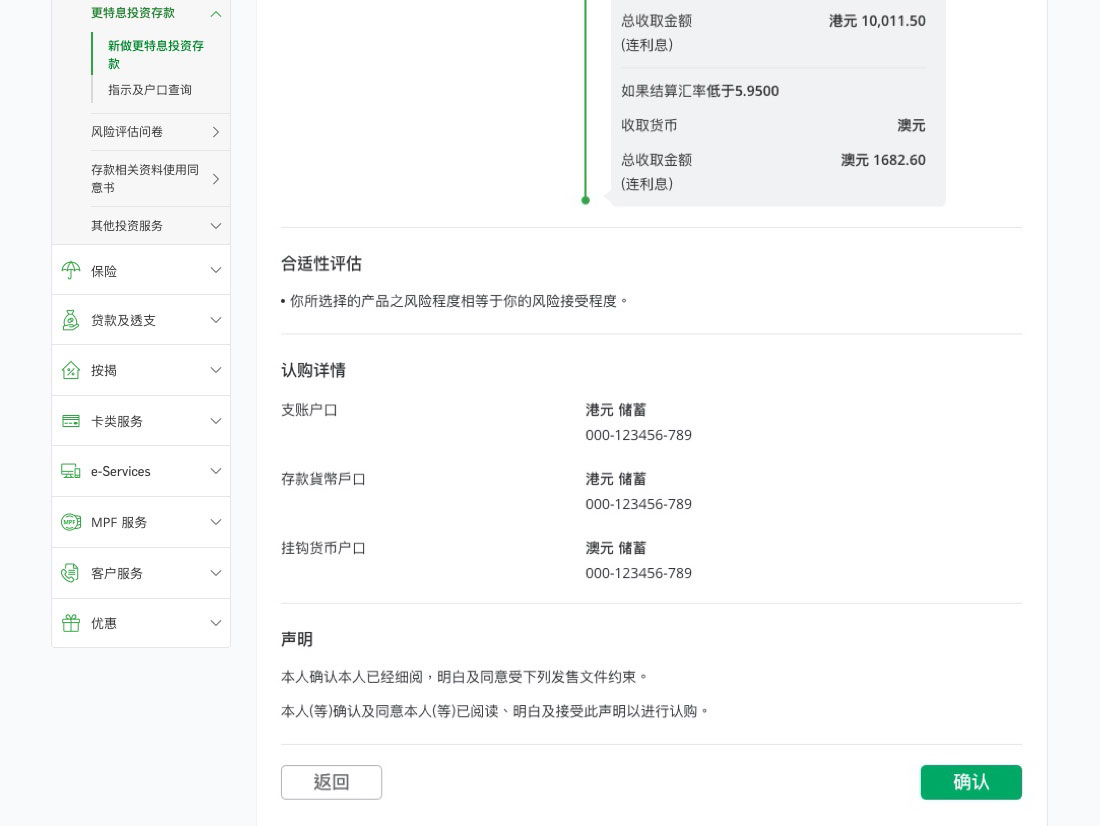Expand the 其他投资服务 chevron

216,226
